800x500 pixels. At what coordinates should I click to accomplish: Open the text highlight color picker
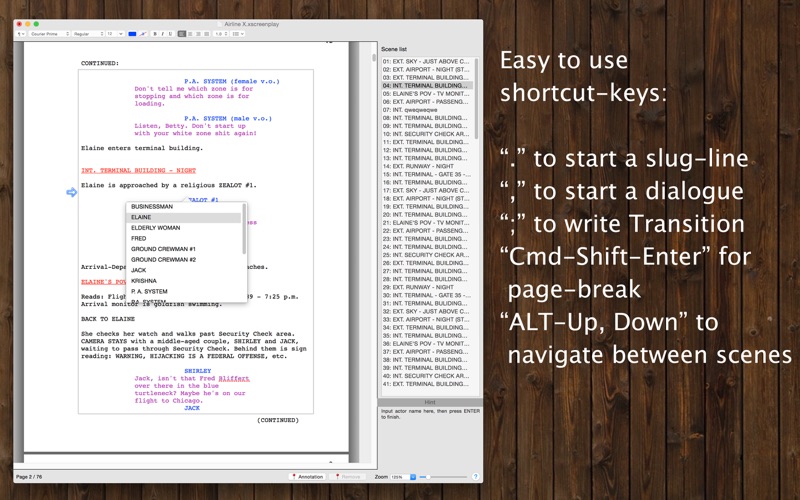143,34
